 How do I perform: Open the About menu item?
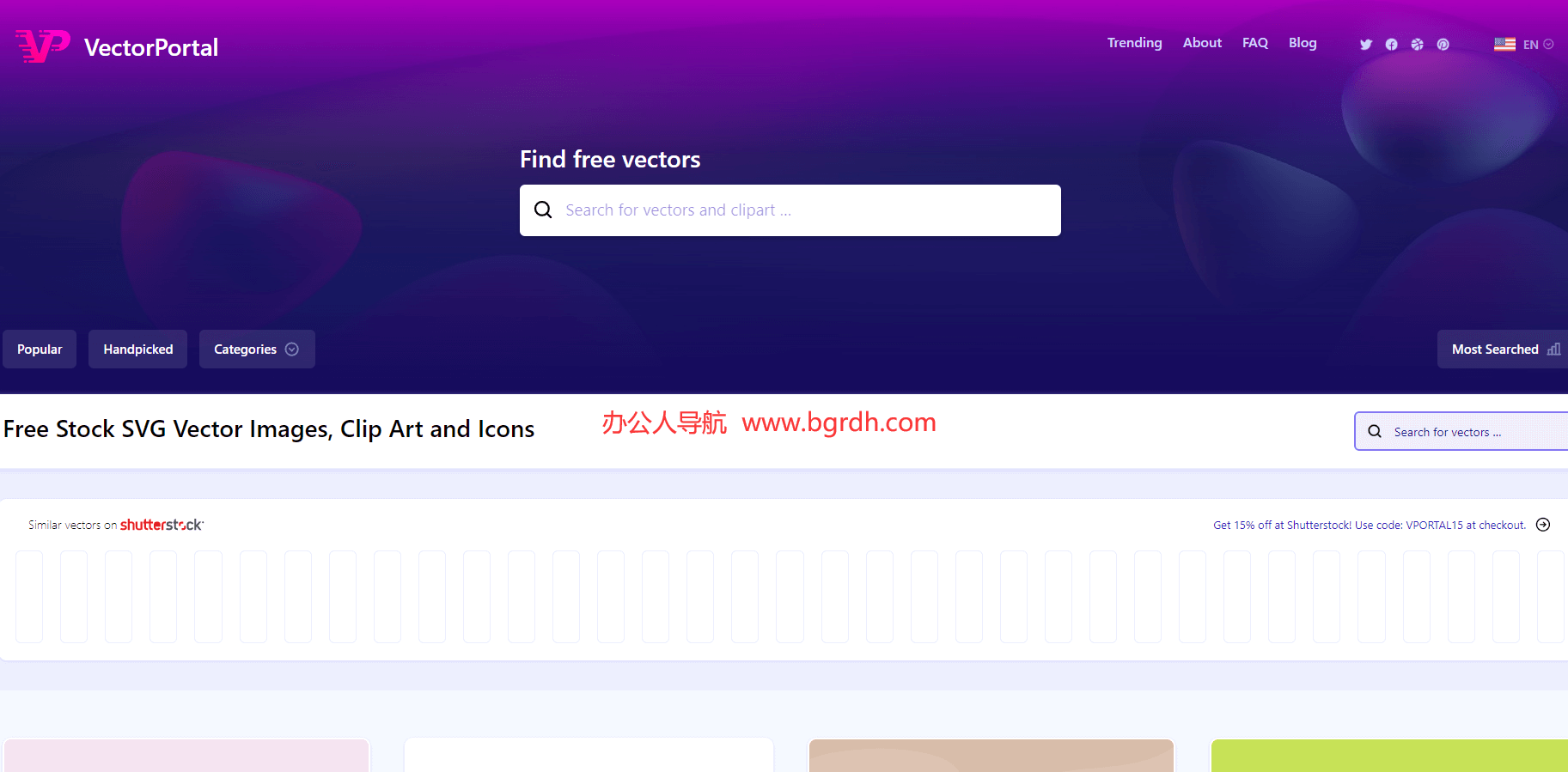(1202, 43)
